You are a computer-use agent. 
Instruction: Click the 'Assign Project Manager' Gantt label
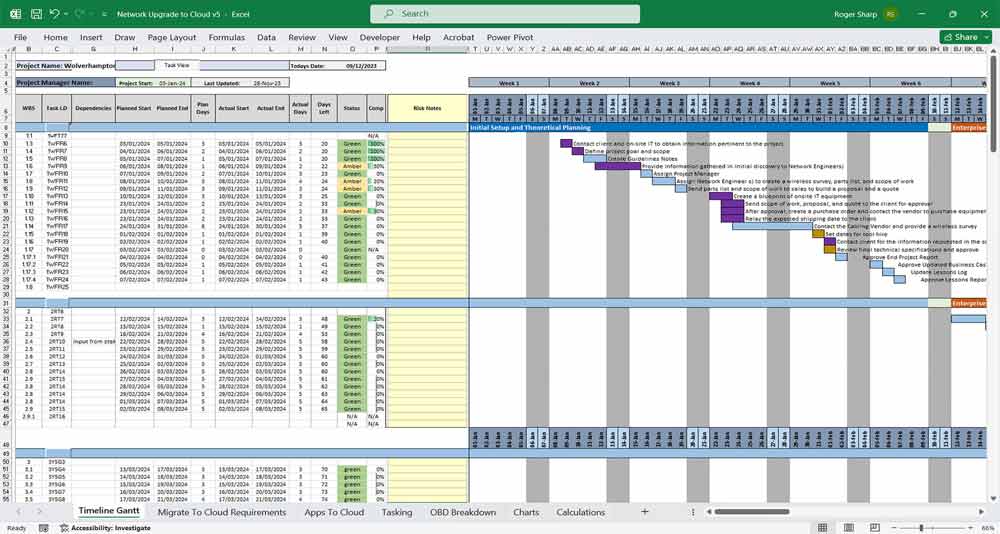coord(686,173)
